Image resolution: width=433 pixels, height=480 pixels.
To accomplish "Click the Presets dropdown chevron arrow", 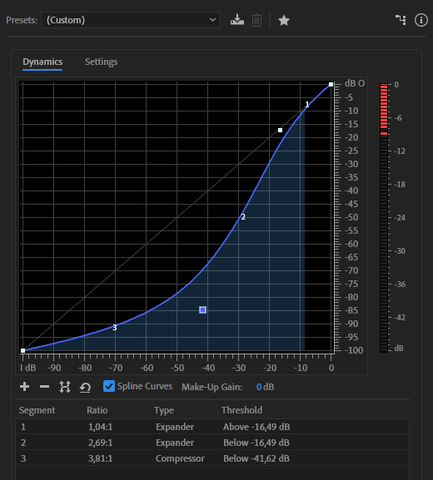I will pos(212,20).
